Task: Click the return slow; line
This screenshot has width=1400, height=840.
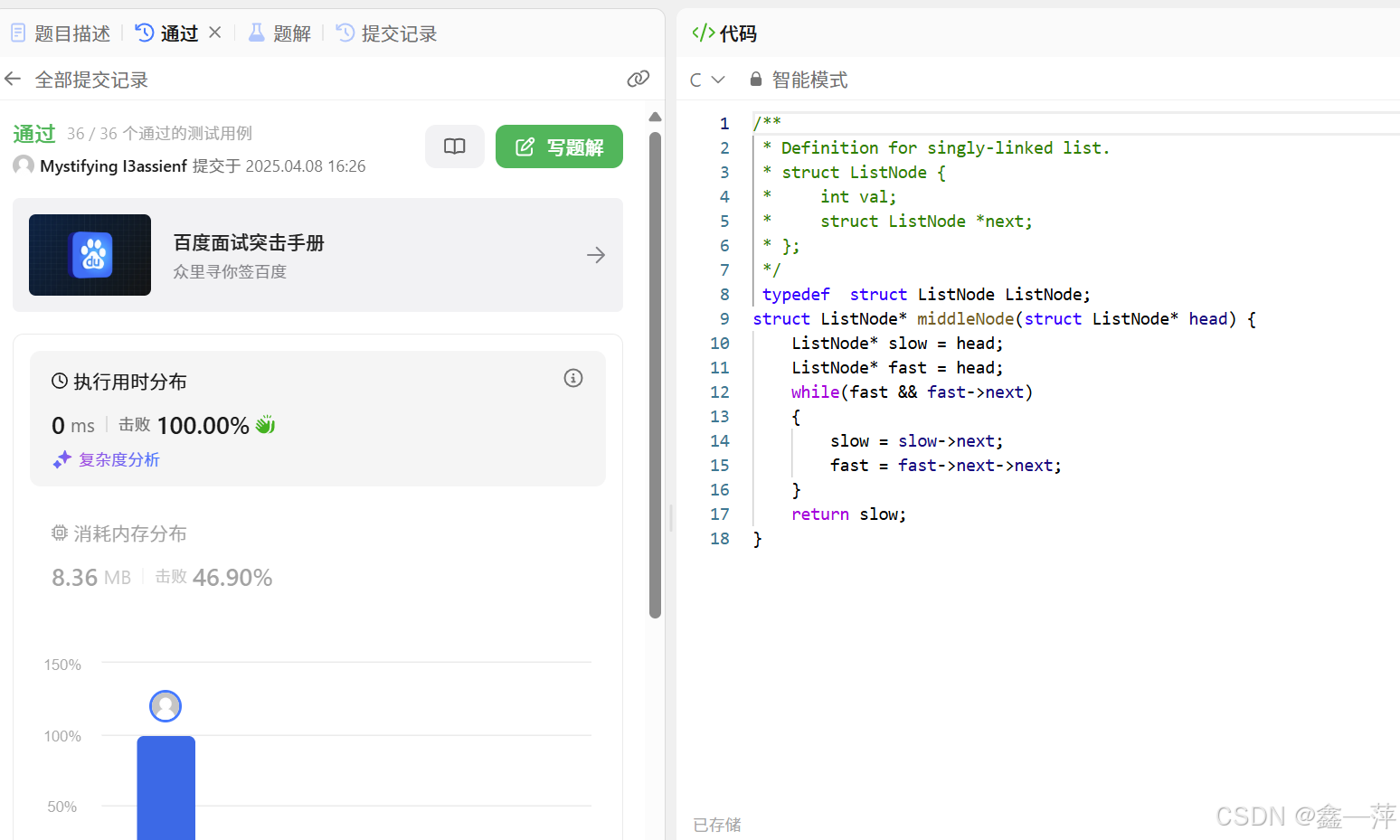Action: pos(848,514)
